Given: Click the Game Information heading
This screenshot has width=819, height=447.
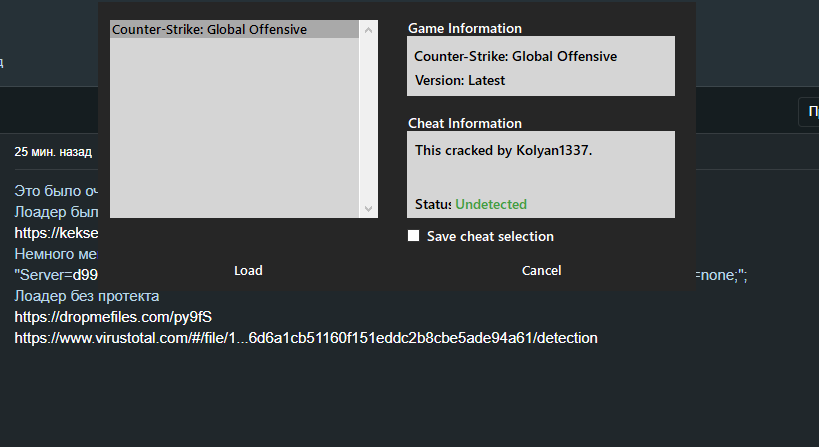Looking at the screenshot, I should [x=465, y=28].
